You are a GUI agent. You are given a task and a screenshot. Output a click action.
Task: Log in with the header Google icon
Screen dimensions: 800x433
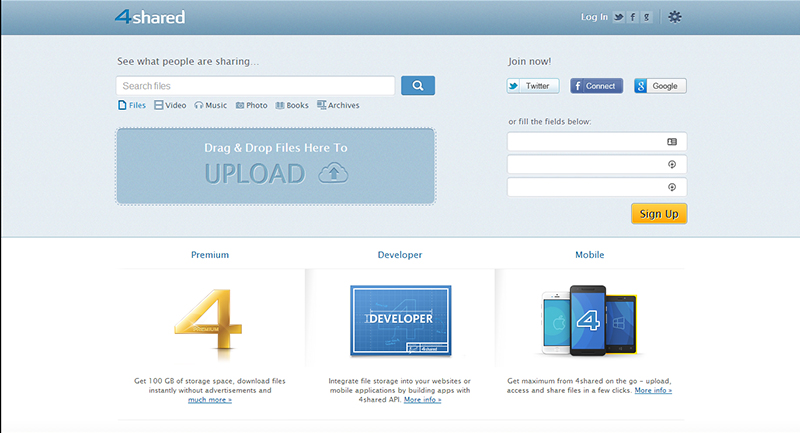click(x=647, y=17)
